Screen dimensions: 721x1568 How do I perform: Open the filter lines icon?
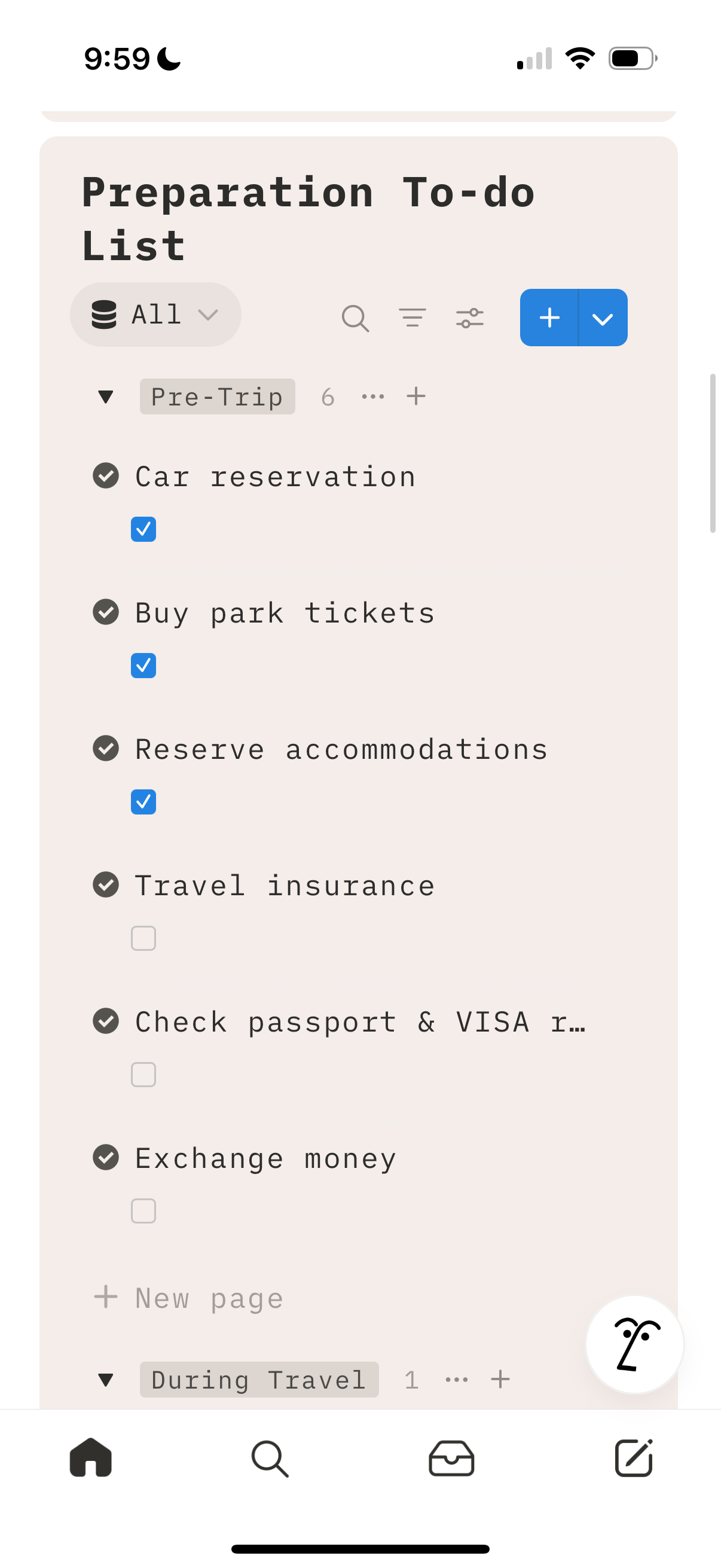[412, 318]
